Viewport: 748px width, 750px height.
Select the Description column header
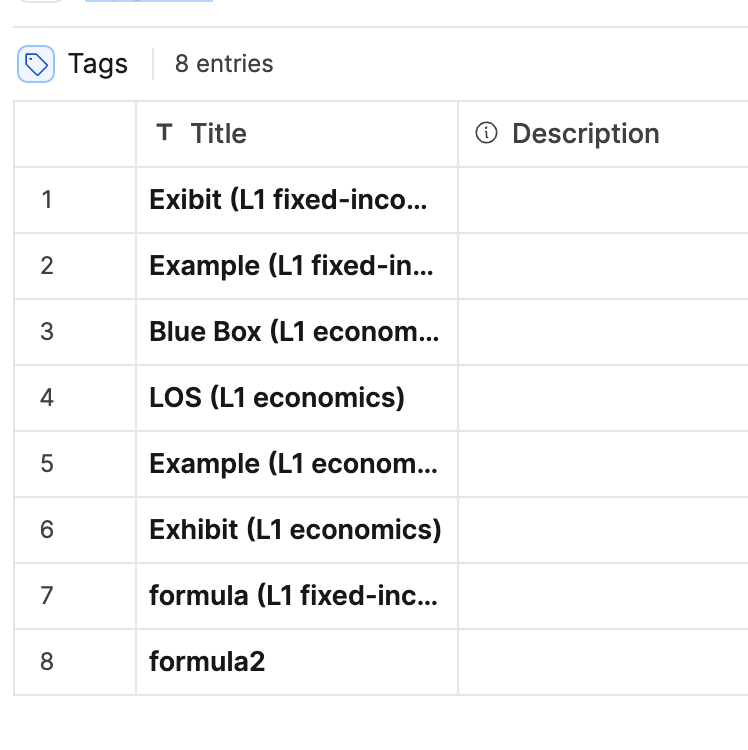click(604, 134)
